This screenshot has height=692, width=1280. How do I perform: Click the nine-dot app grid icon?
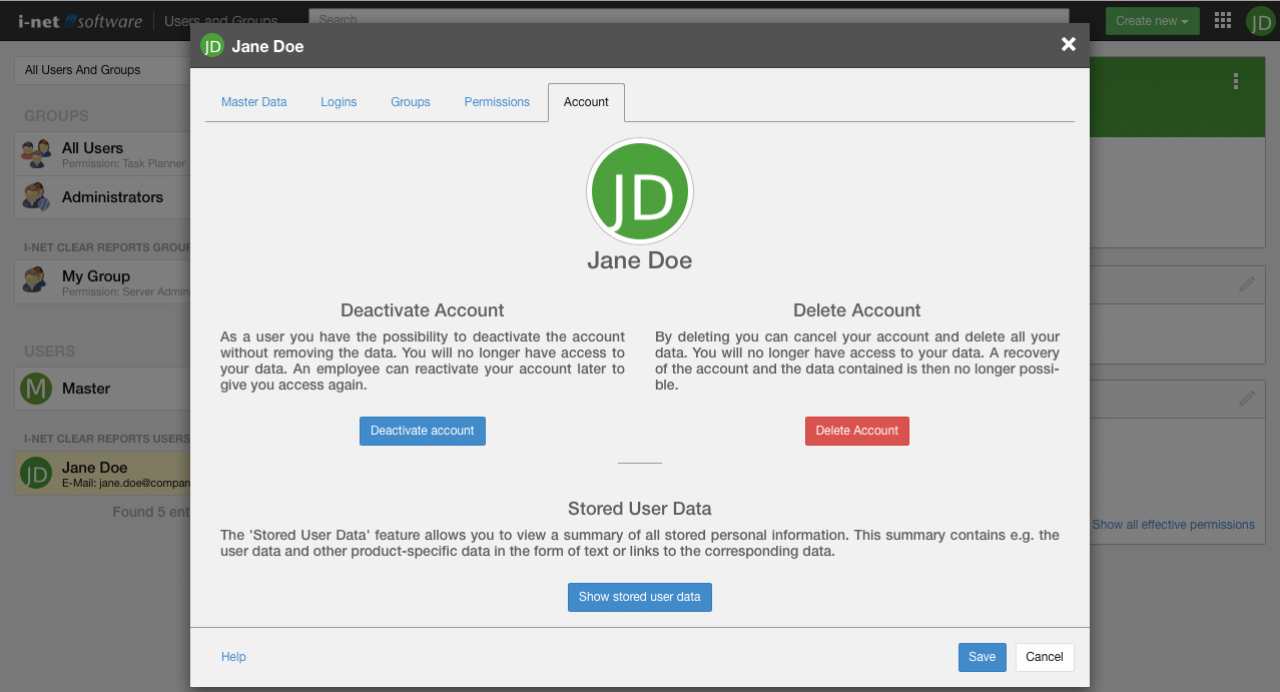[1222, 20]
